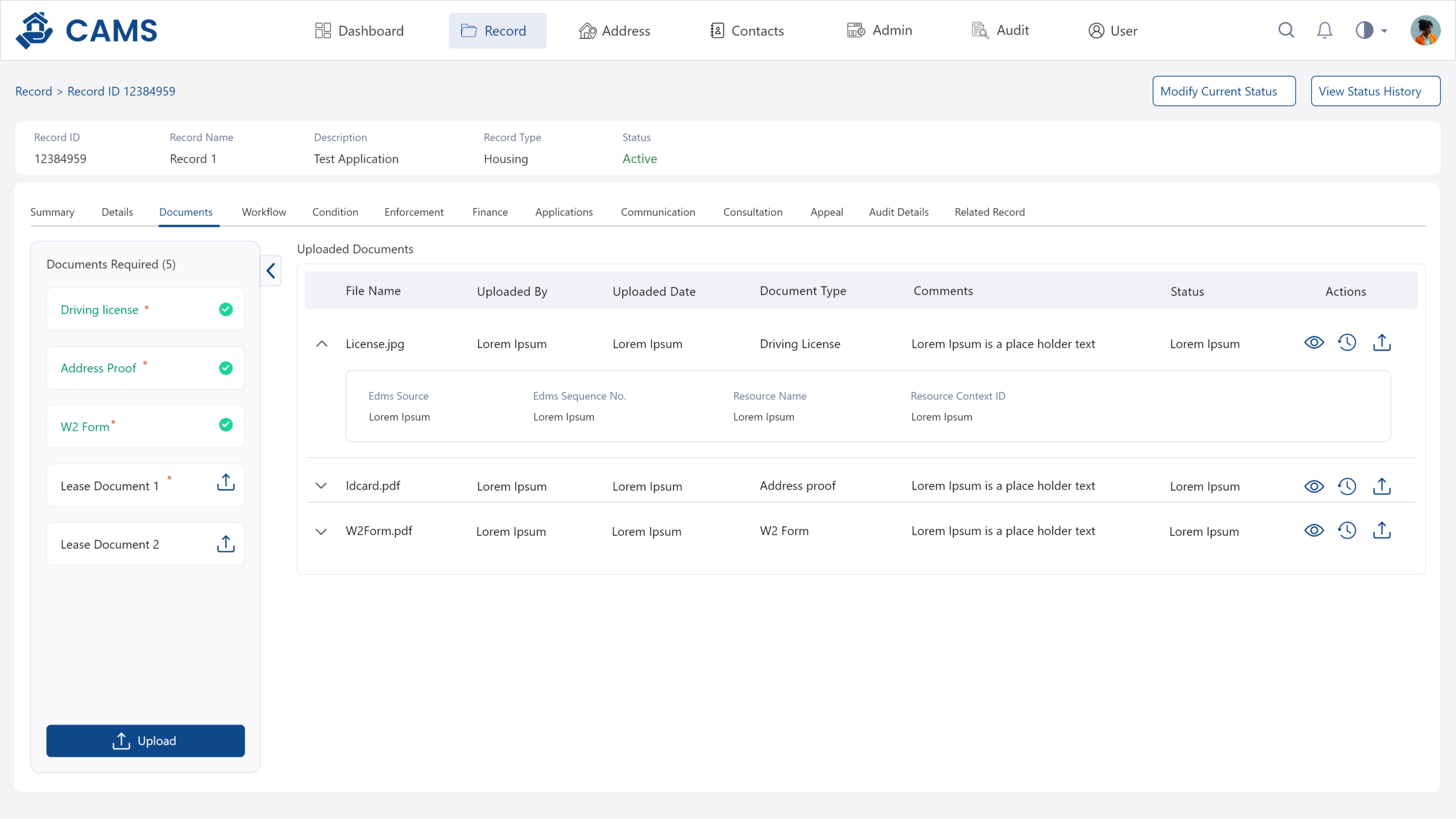Click history icon for Idcard.pdf row
This screenshot has height=819, width=1456.
coord(1347,486)
